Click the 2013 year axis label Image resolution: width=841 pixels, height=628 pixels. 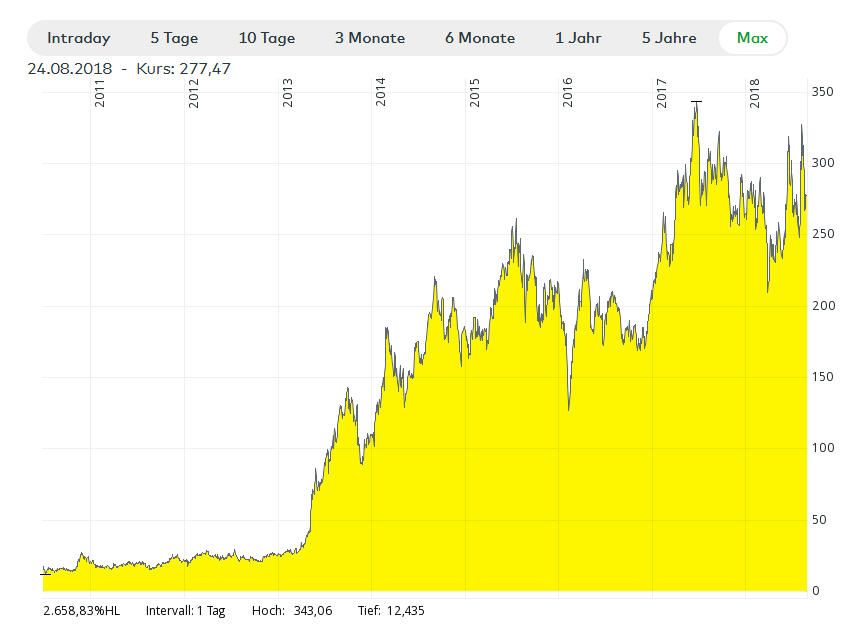(287, 93)
